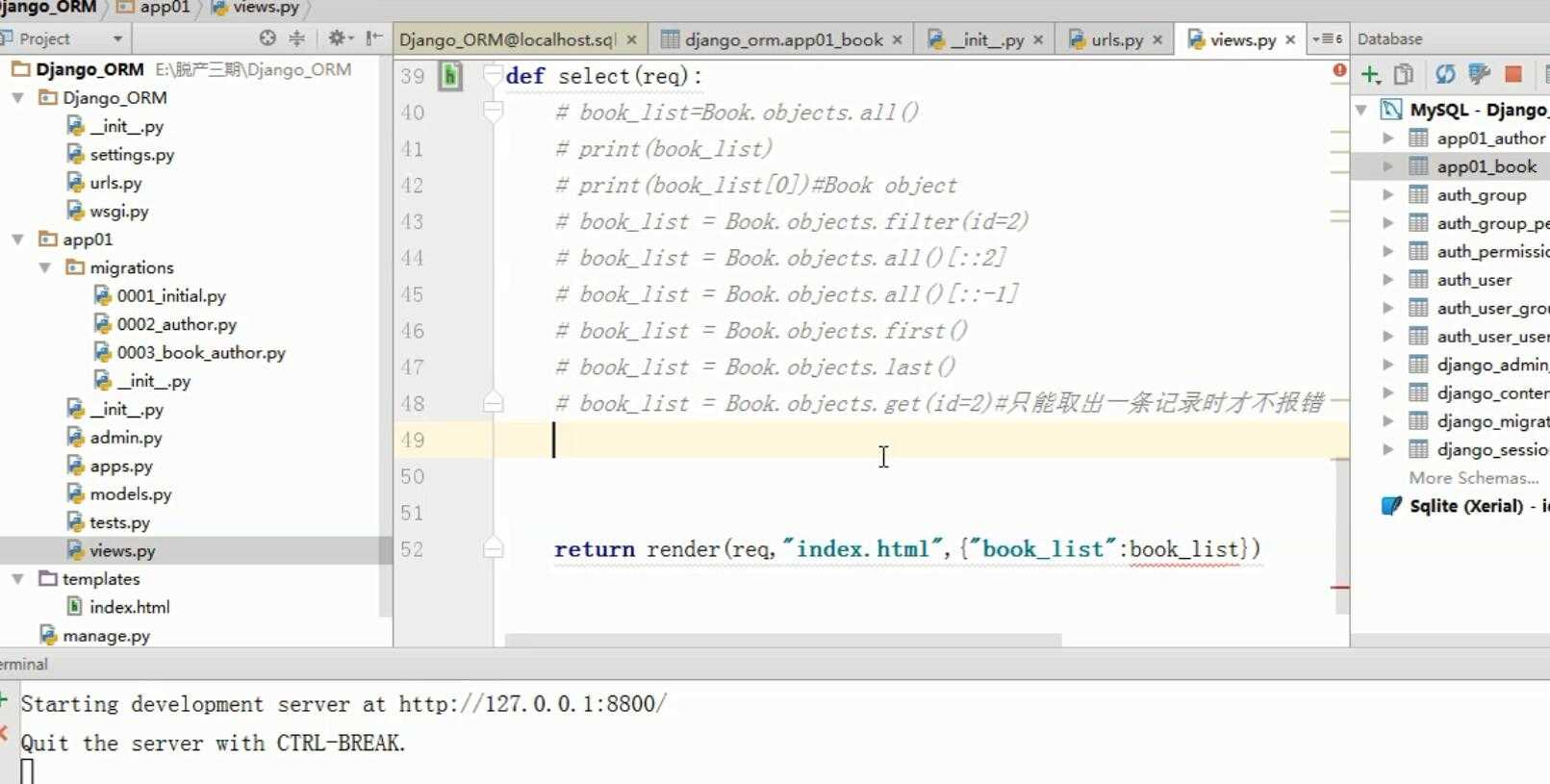Expand the auth_user table node
Viewport: 1550px width, 784px height.
pyautogui.click(x=1387, y=279)
